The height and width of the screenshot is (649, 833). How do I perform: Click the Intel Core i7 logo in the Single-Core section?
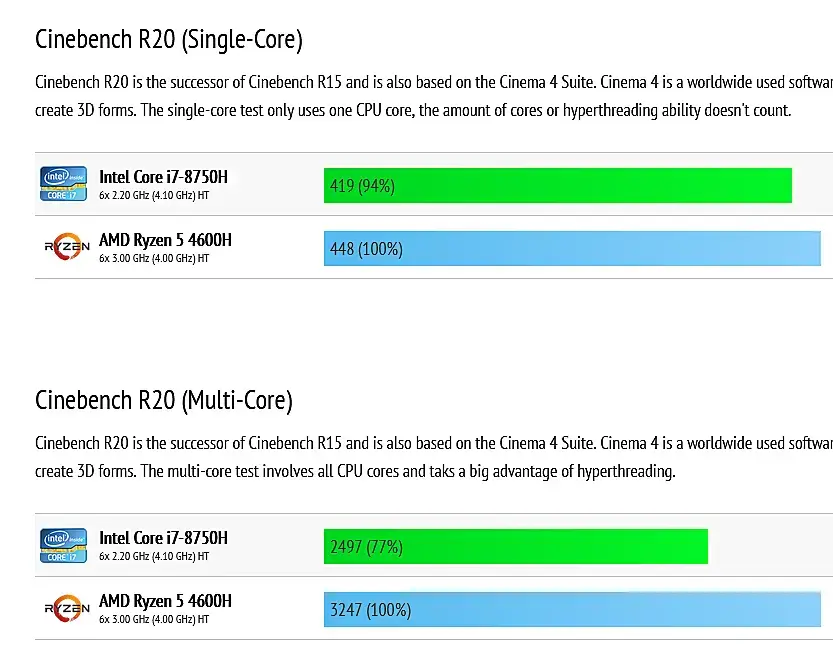63,184
